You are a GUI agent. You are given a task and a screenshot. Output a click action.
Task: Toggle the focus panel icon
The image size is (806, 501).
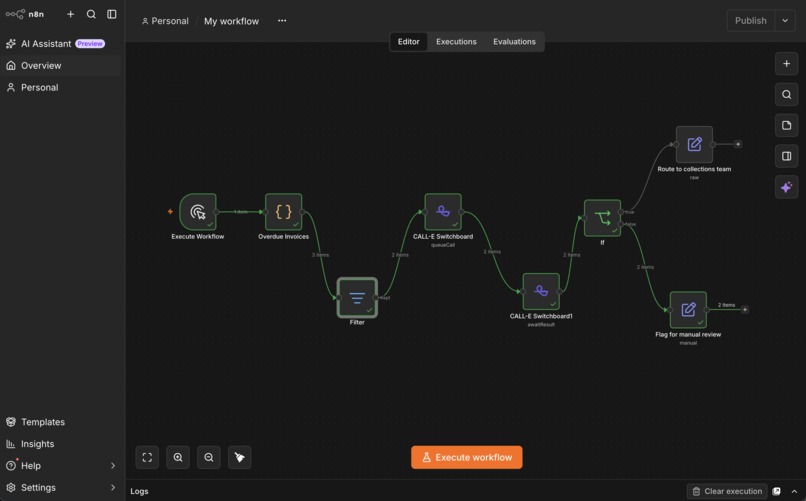coord(786,156)
